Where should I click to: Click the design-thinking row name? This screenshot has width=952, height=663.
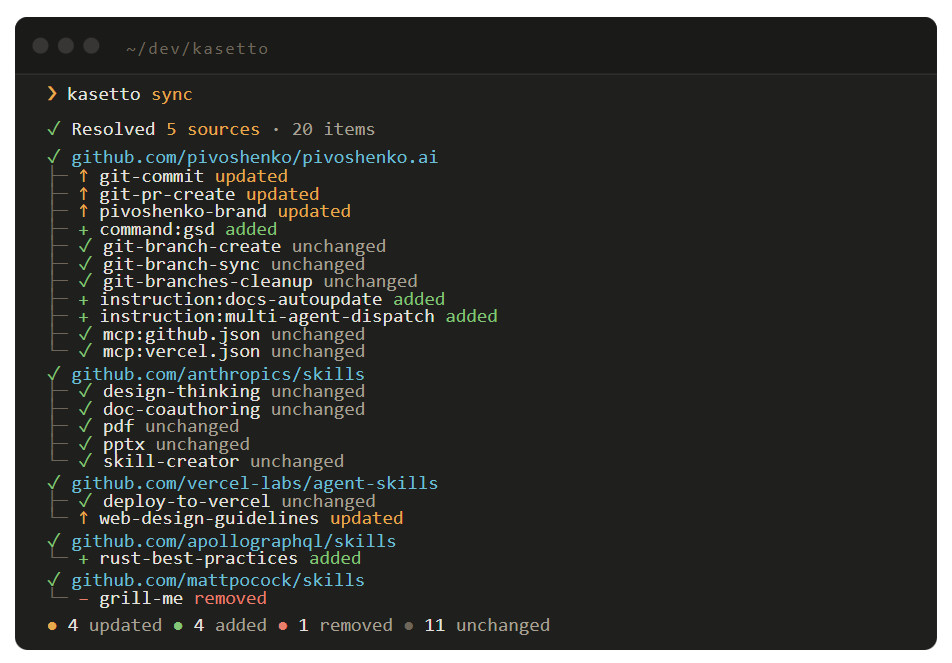tap(182, 392)
